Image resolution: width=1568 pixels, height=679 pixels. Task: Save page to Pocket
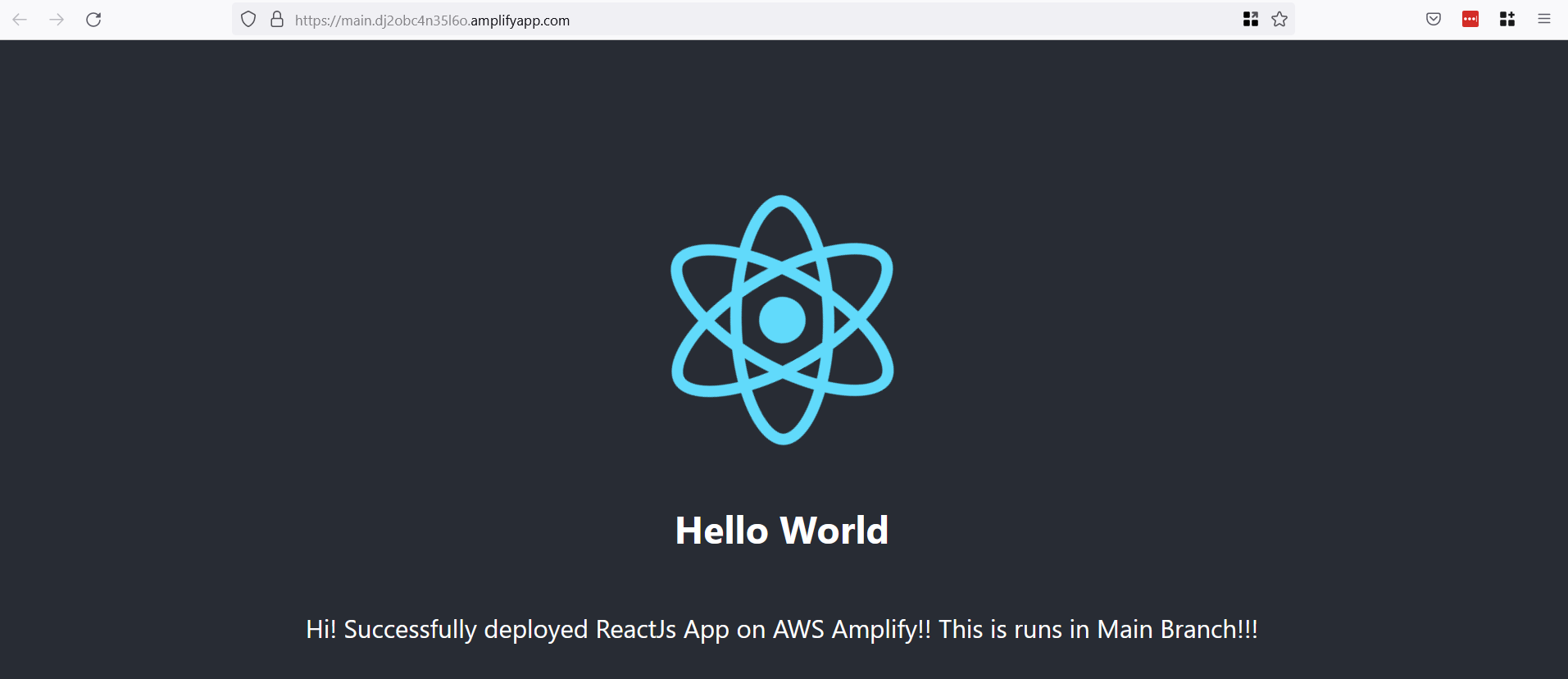tap(1434, 20)
